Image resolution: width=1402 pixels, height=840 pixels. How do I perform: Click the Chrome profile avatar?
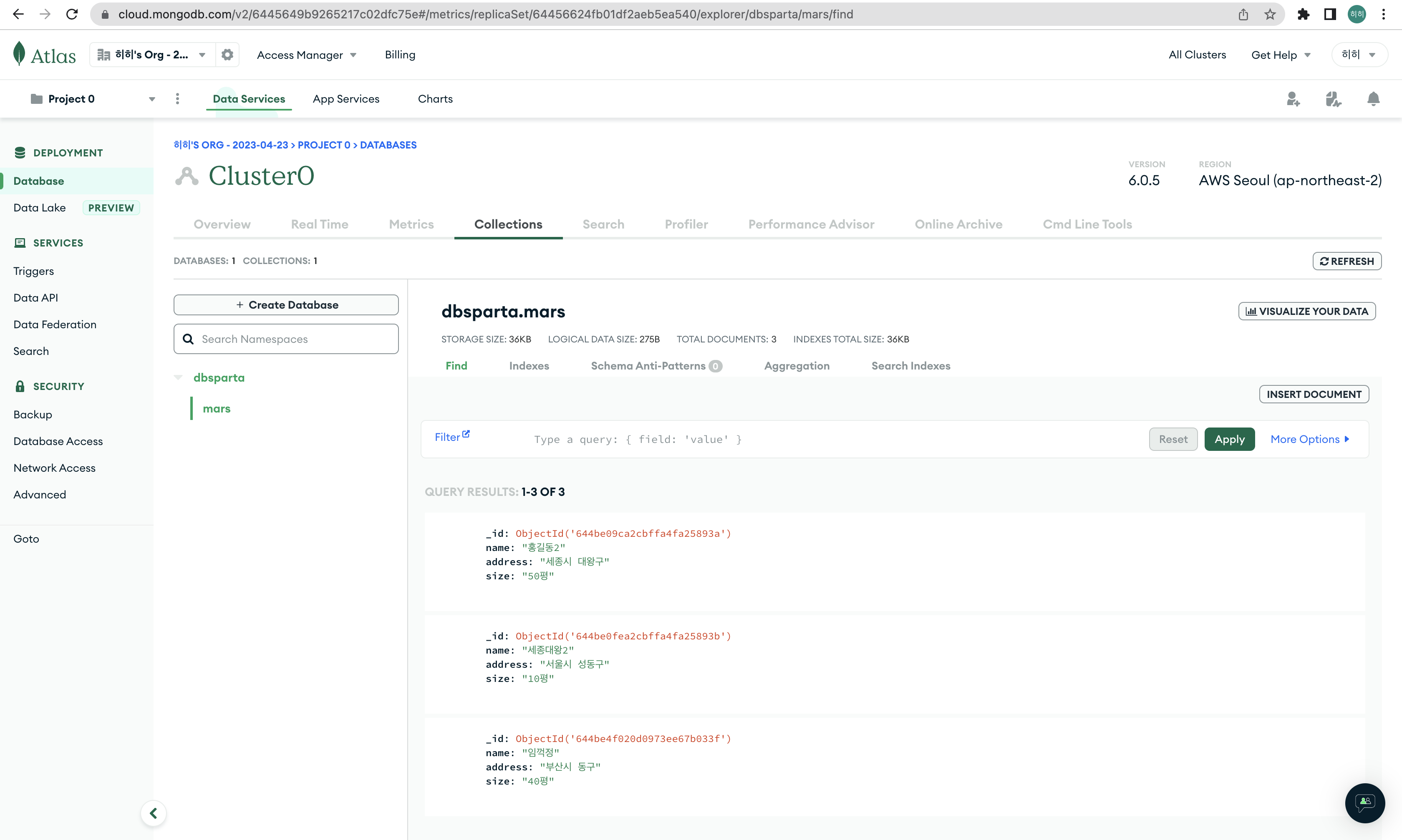tap(1357, 14)
